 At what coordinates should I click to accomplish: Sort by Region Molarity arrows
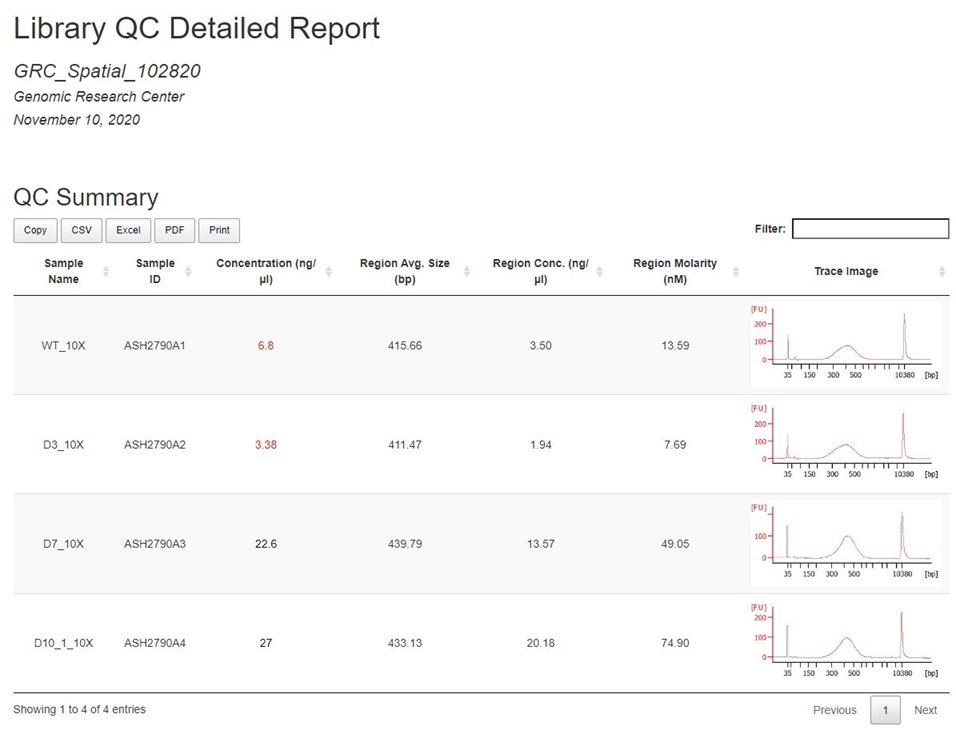736,272
